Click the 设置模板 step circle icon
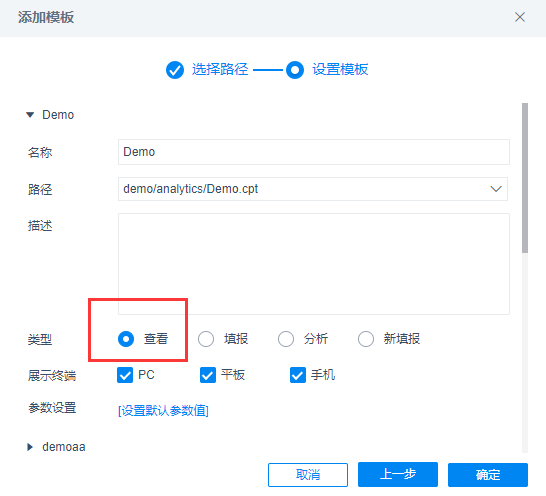 [295, 70]
